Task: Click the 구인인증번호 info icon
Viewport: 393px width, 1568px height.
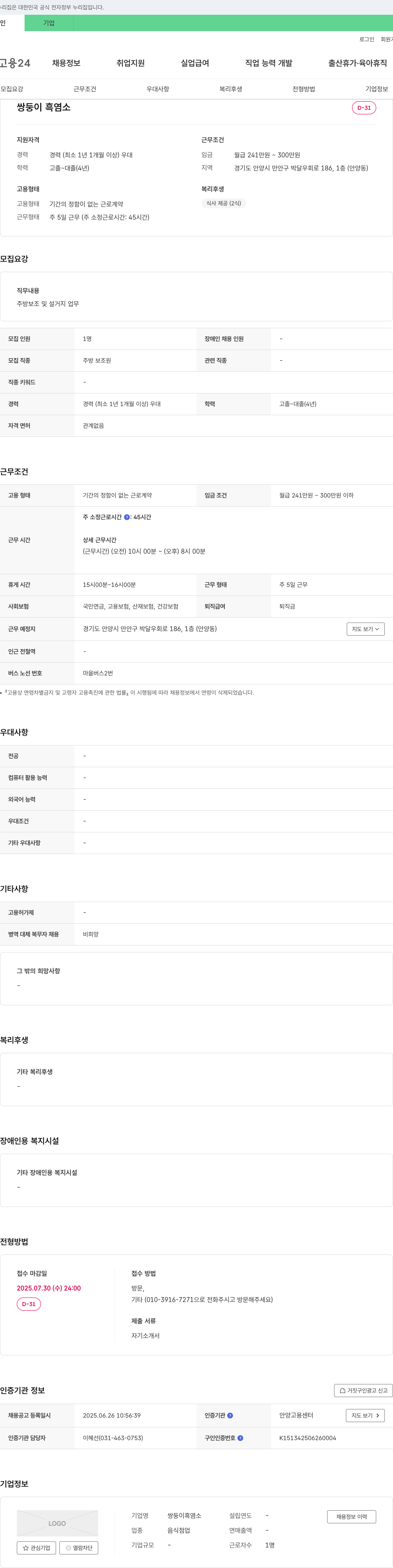Action: tap(240, 1438)
